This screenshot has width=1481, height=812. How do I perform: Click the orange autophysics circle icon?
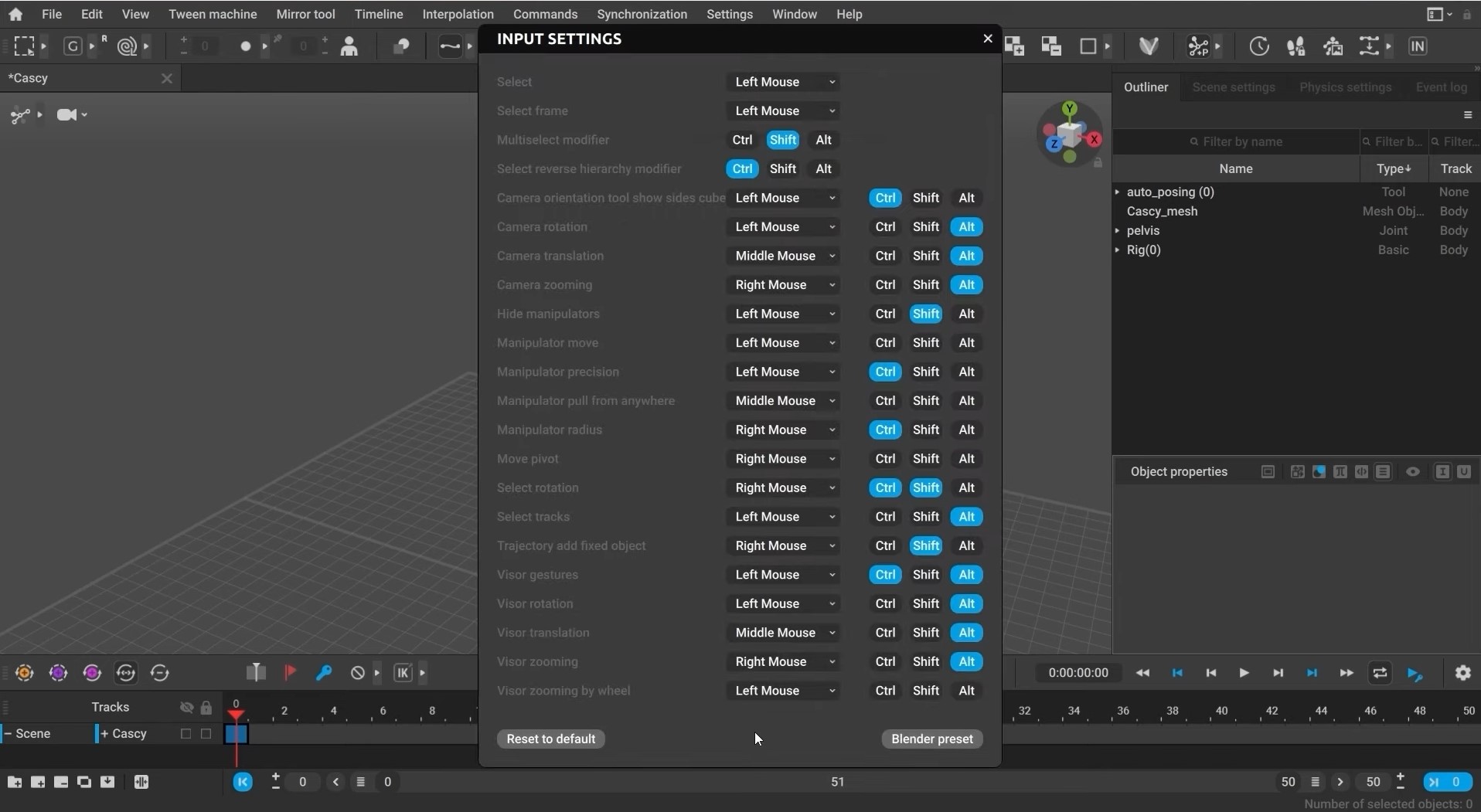24,672
